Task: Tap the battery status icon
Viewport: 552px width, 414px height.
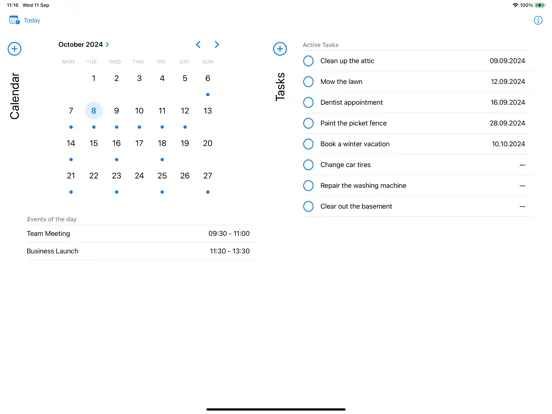Action: [x=540, y=5]
